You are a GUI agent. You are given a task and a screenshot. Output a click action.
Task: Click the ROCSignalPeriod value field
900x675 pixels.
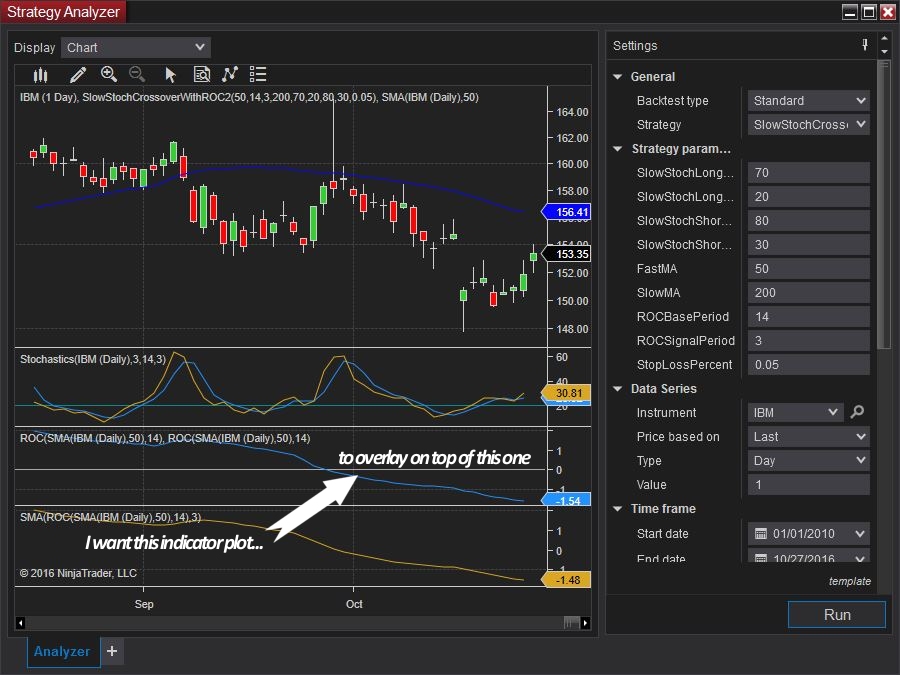click(x=808, y=341)
